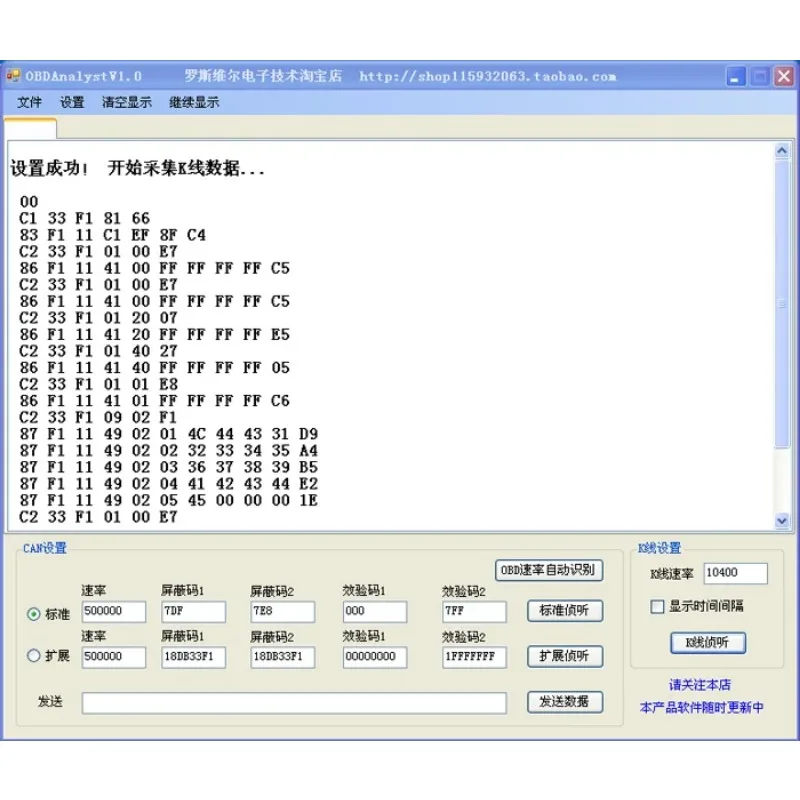Click the extended 速率 field showing 500000
The width and height of the screenshot is (800, 800).
click(x=114, y=657)
